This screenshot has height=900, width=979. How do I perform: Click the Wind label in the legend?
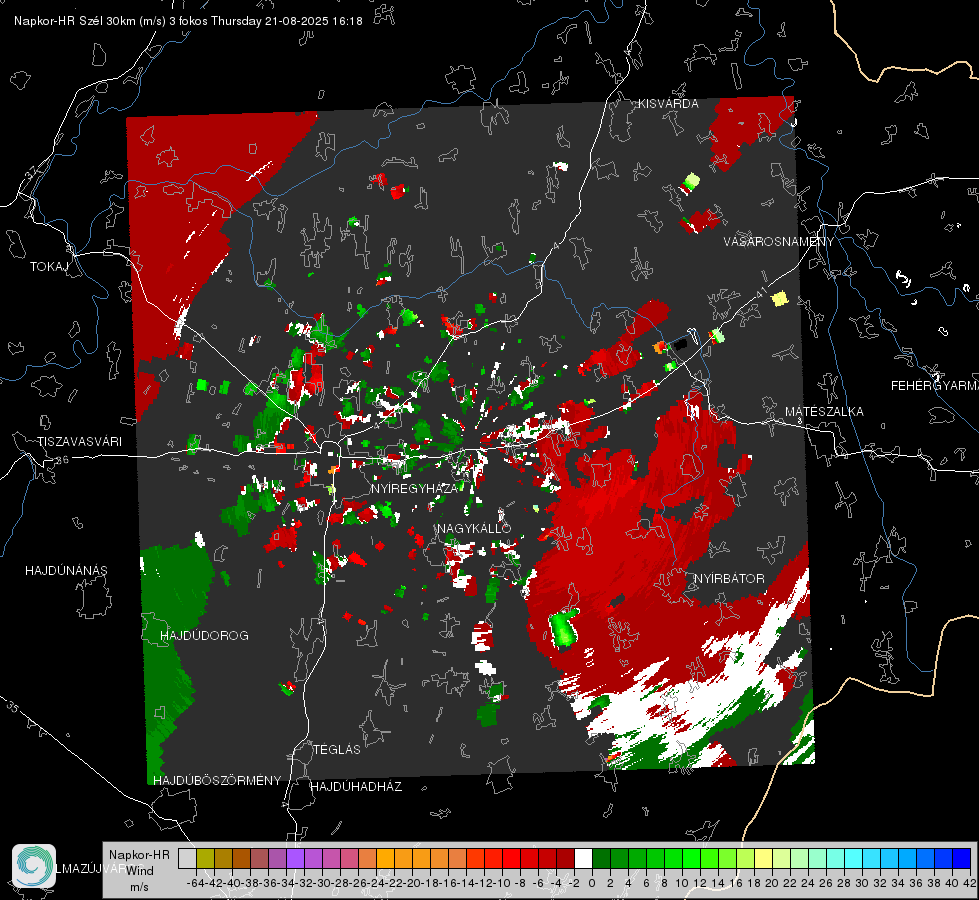(140, 871)
